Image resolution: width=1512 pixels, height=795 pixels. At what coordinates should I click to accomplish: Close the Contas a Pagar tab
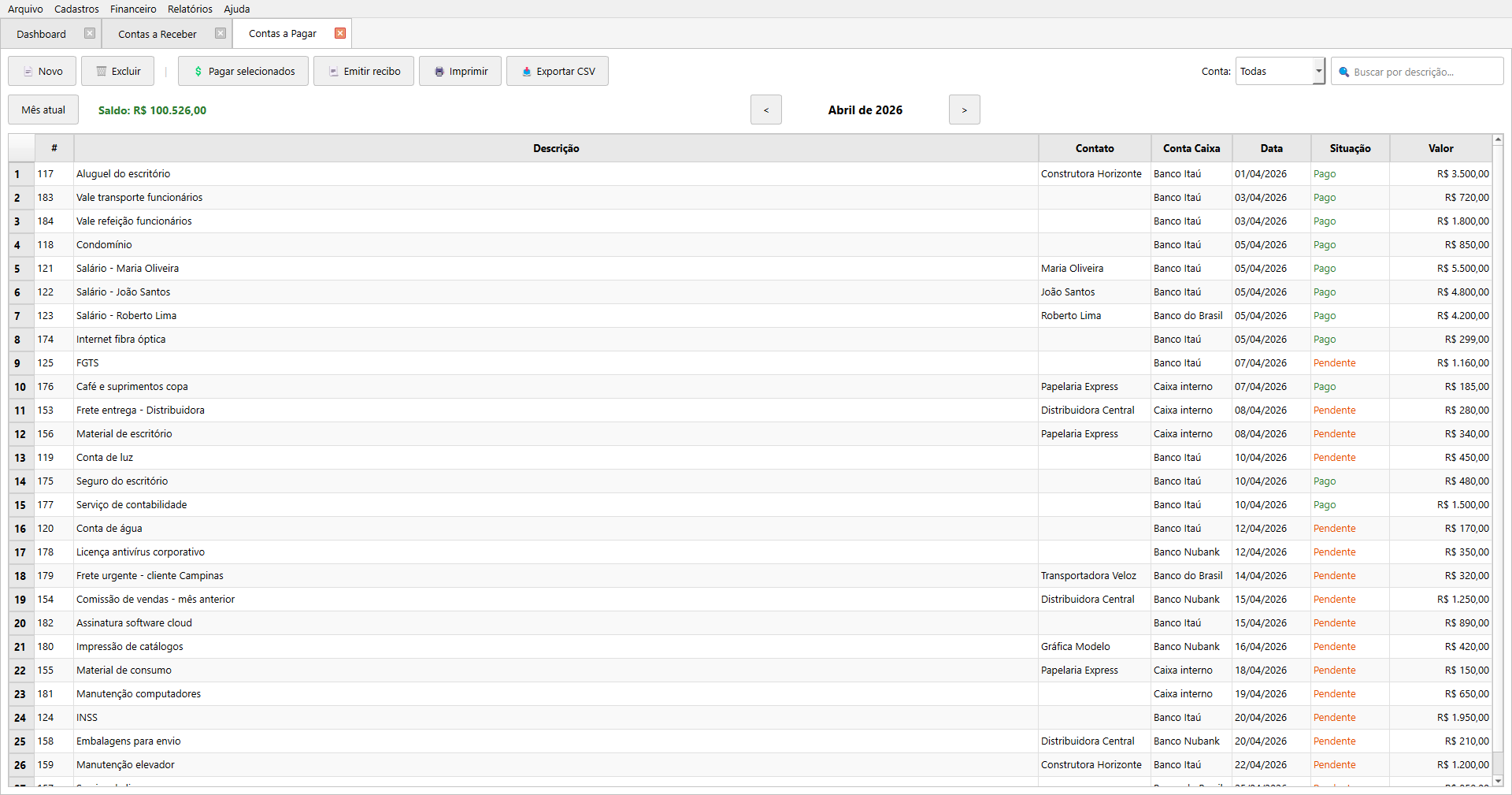[340, 33]
